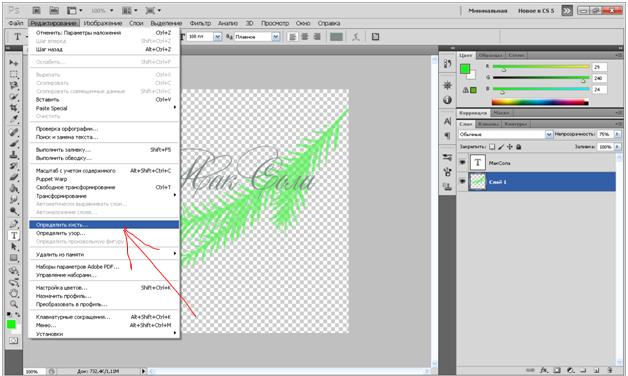Viewport: 628px width, 376px height.
Task: Click the warp text icon
Action: (356, 37)
